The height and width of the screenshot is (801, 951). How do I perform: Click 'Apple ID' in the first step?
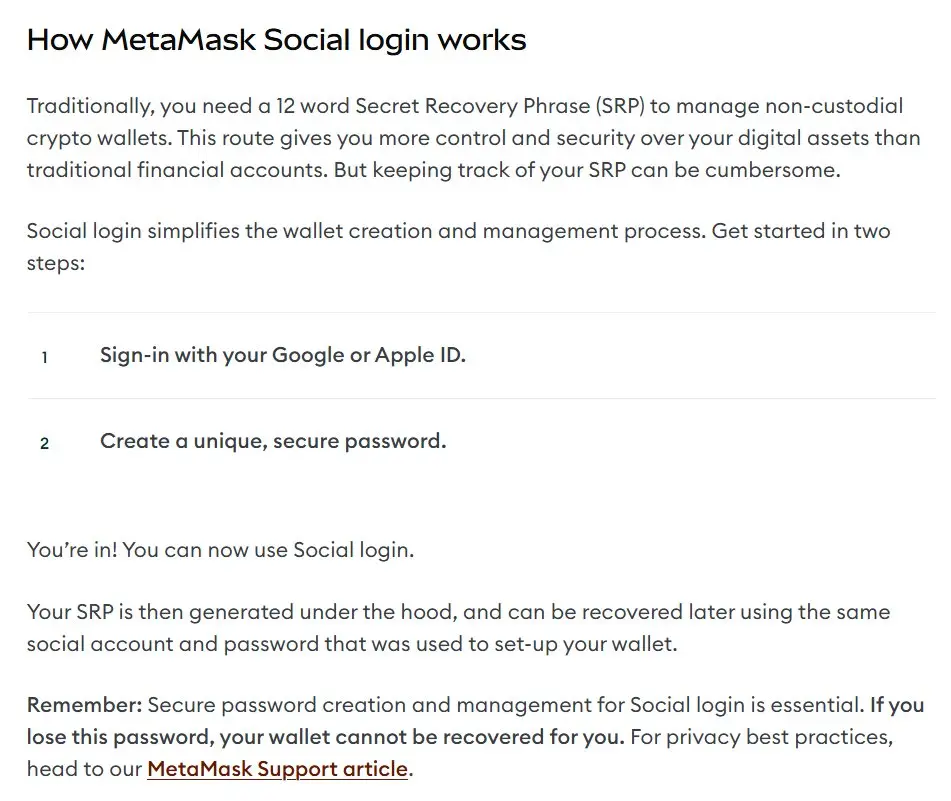pyautogui.click(x=420, y=355)
